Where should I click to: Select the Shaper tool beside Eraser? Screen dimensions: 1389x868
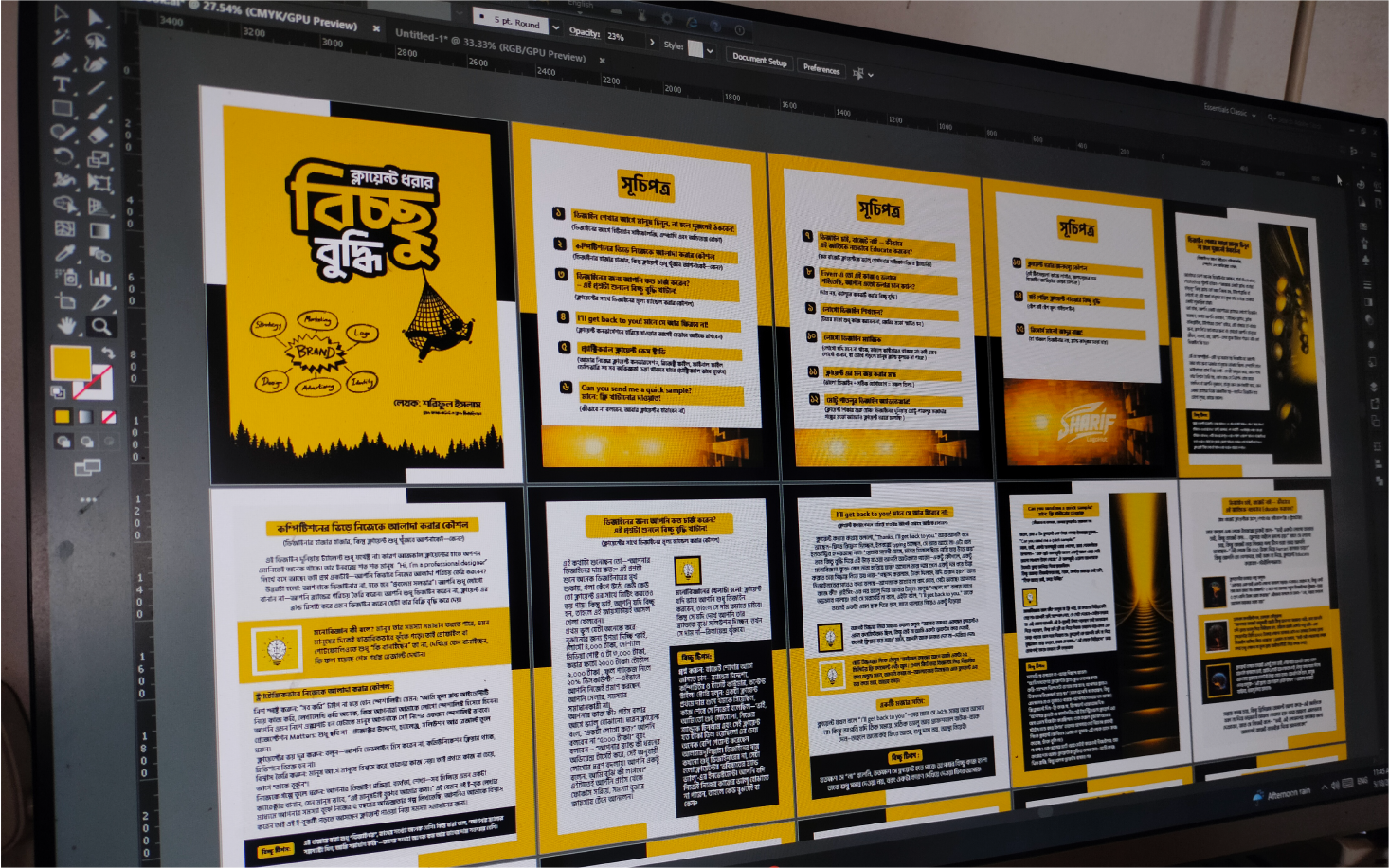[62, 132]
